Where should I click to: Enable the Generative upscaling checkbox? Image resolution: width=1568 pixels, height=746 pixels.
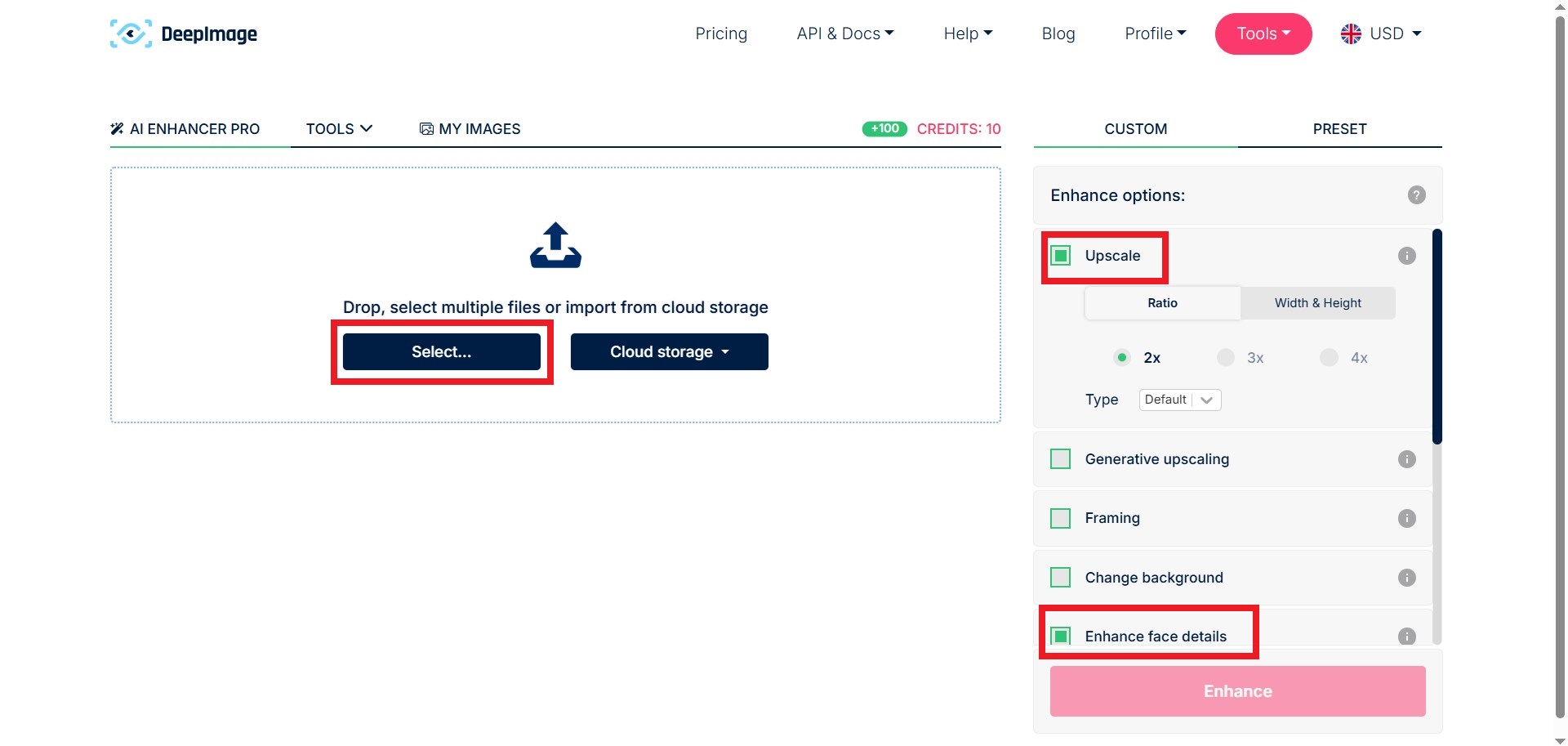(1061, 459)
